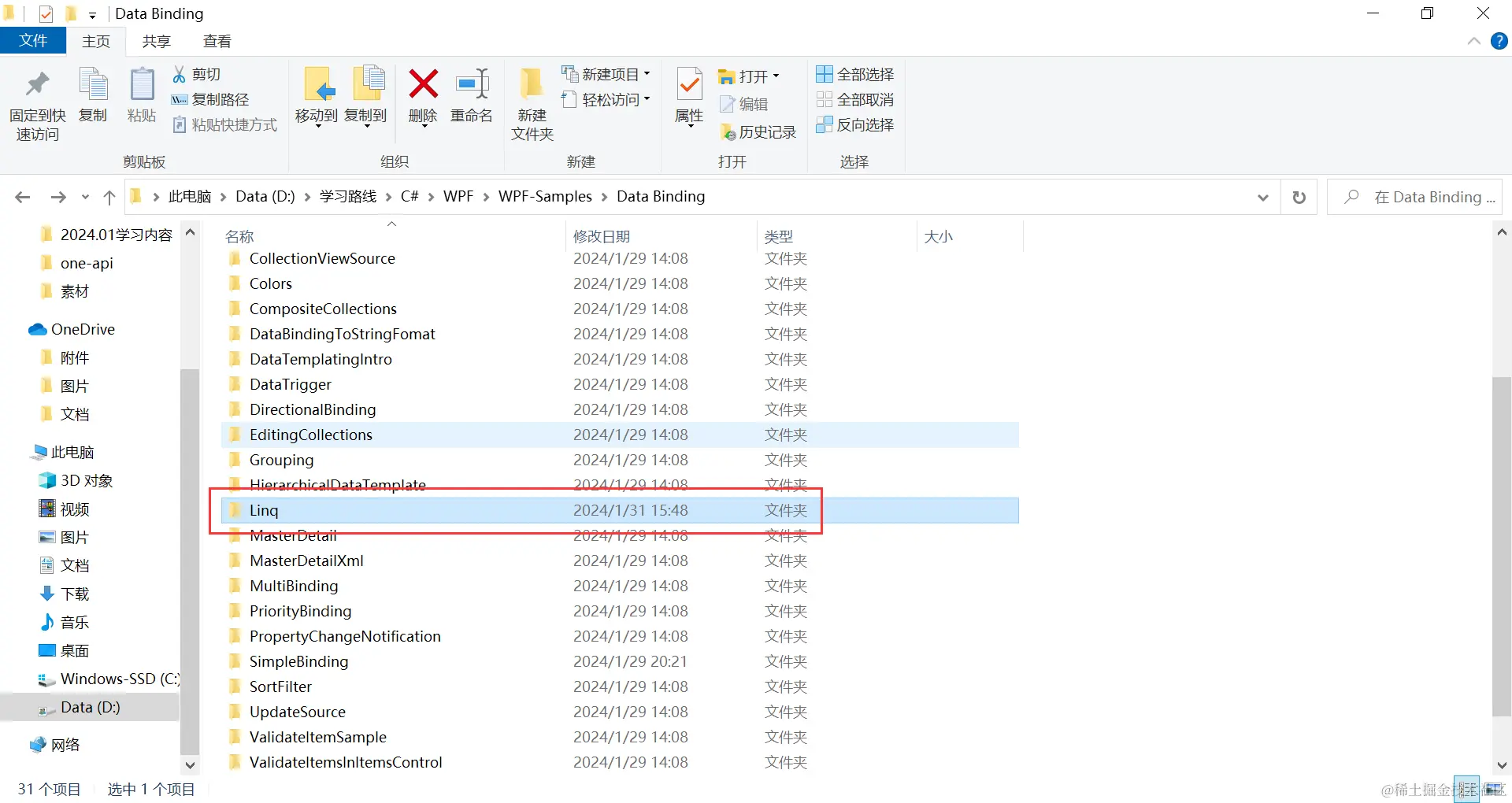Click the Select All icon
The image size is (1512, 803).
(x=825, y=74)
